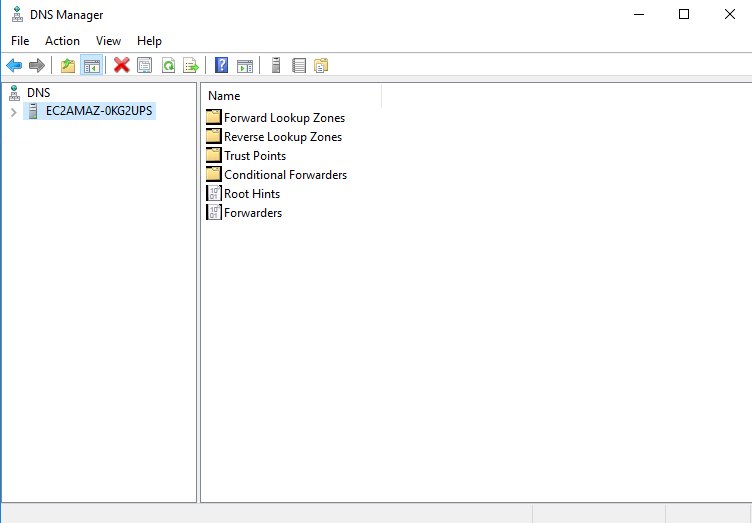Click the New Server toolbar icon

[275, 66]
